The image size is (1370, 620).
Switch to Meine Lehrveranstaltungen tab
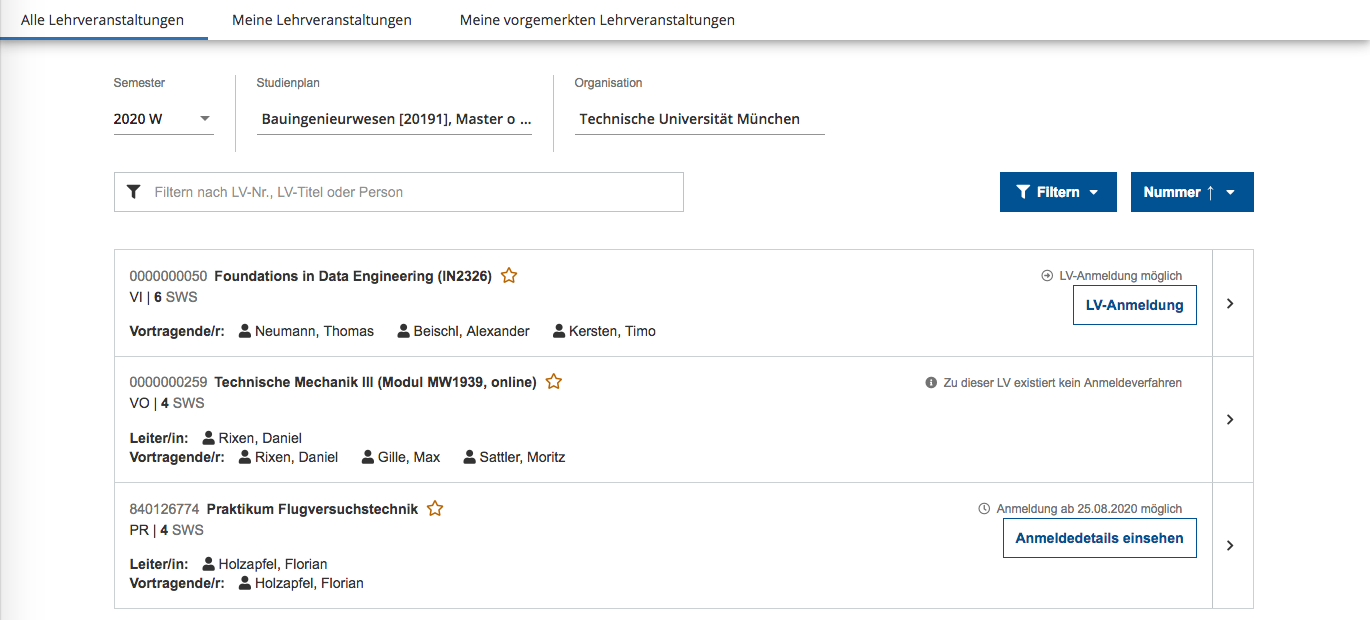[x=322, y=20]
